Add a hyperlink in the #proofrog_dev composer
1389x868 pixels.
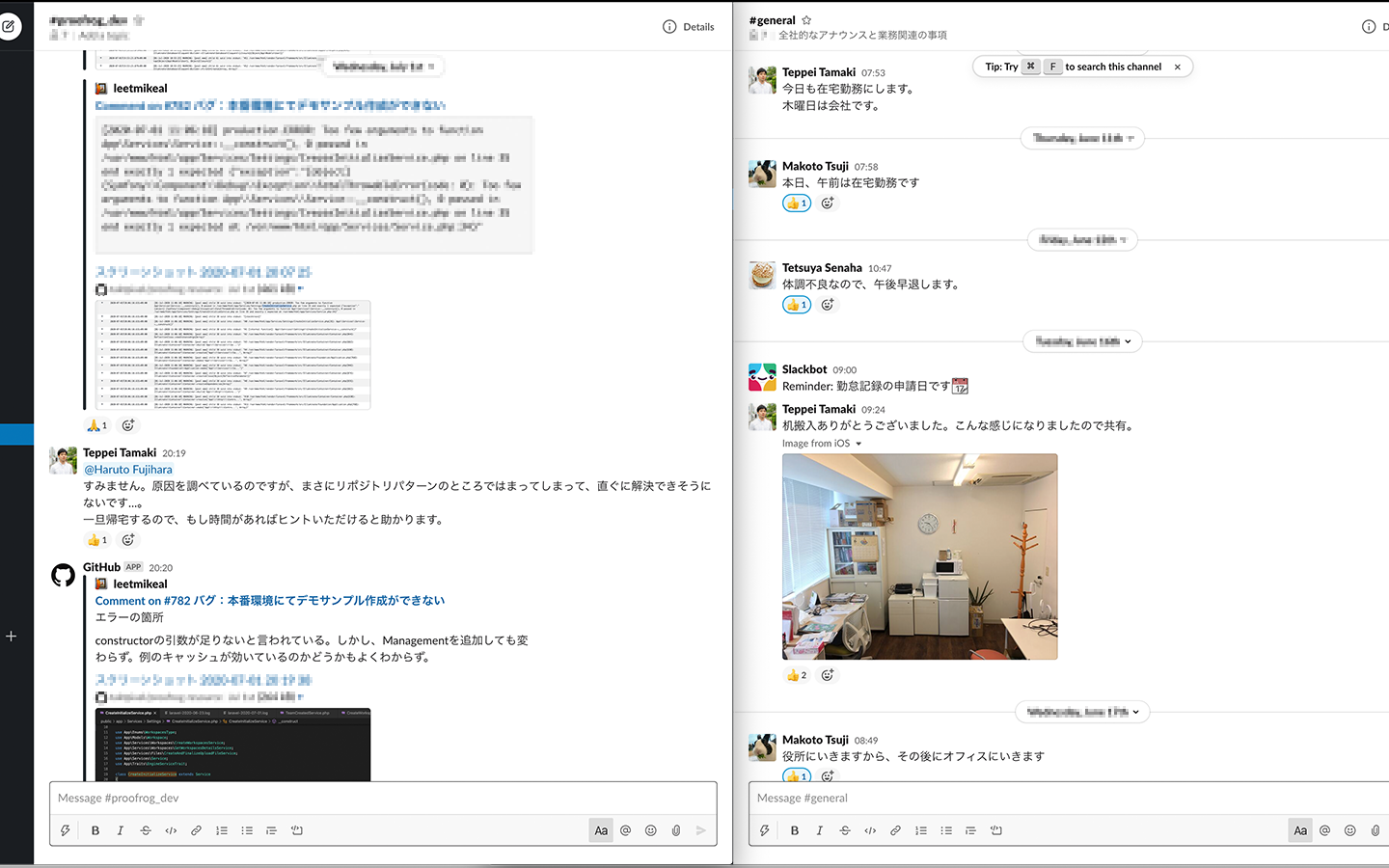click(x=196, y=830)
